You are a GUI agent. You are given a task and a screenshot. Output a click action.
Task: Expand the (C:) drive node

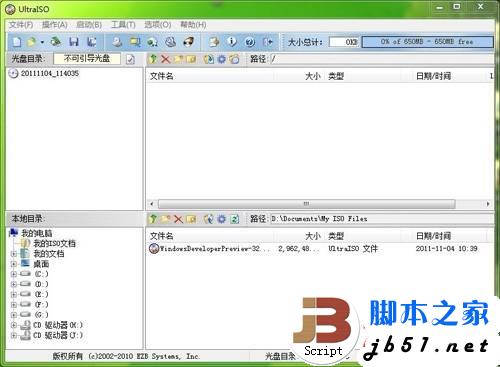tap(14, 274)
